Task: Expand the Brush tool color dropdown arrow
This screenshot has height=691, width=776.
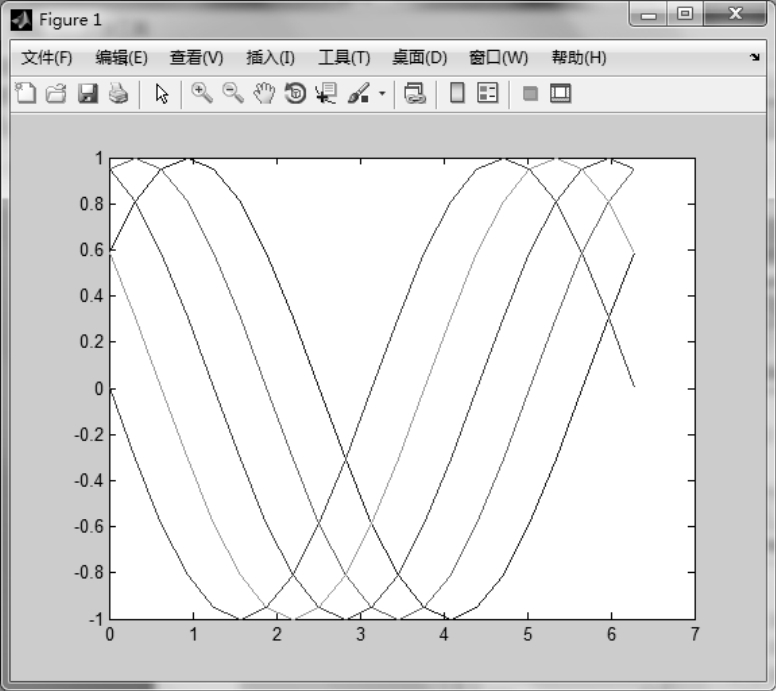Action: (x=381, y=95)
